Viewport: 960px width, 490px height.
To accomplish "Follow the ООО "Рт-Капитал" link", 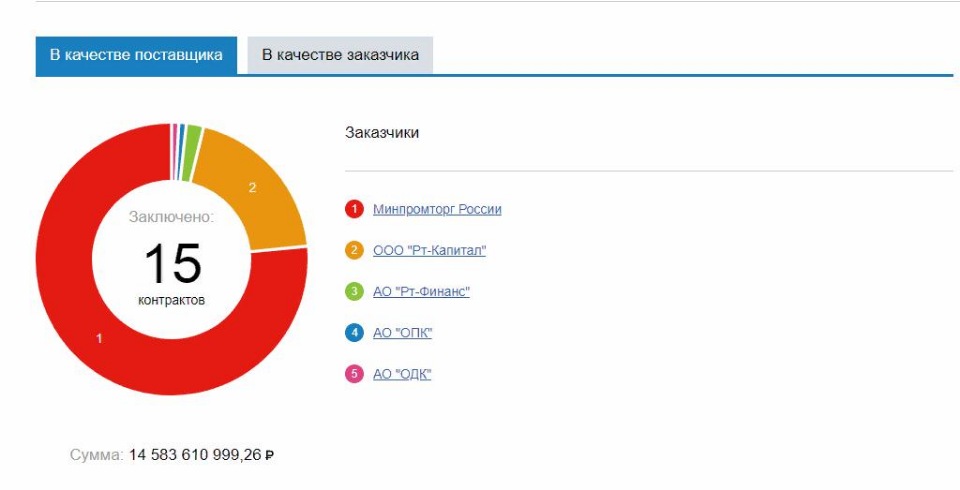I will click(x=429, y=251).
